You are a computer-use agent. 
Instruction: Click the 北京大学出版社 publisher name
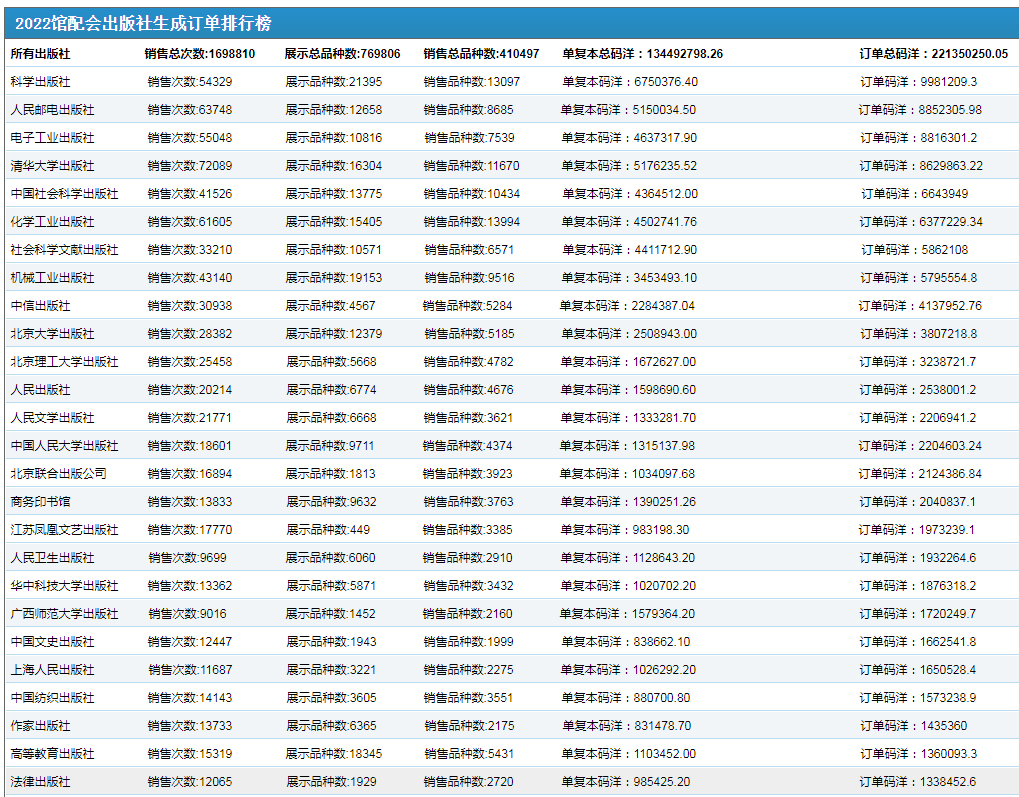(x=52, y=334)
